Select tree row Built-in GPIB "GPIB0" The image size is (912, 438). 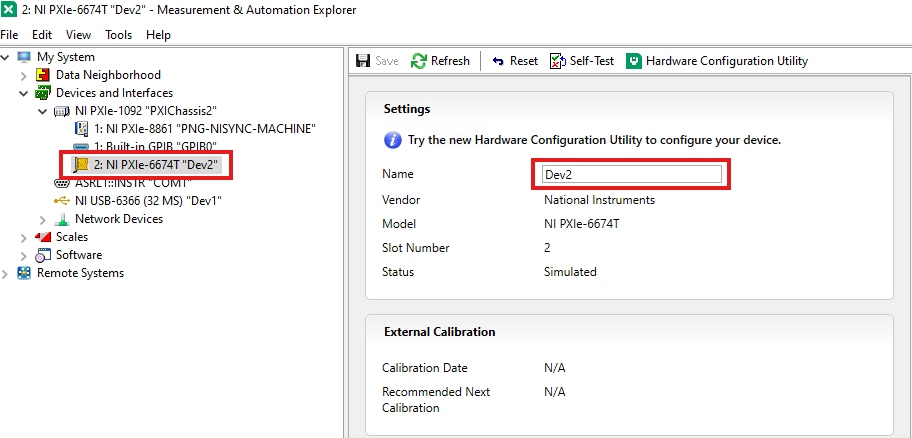click(x=155, y=147)
